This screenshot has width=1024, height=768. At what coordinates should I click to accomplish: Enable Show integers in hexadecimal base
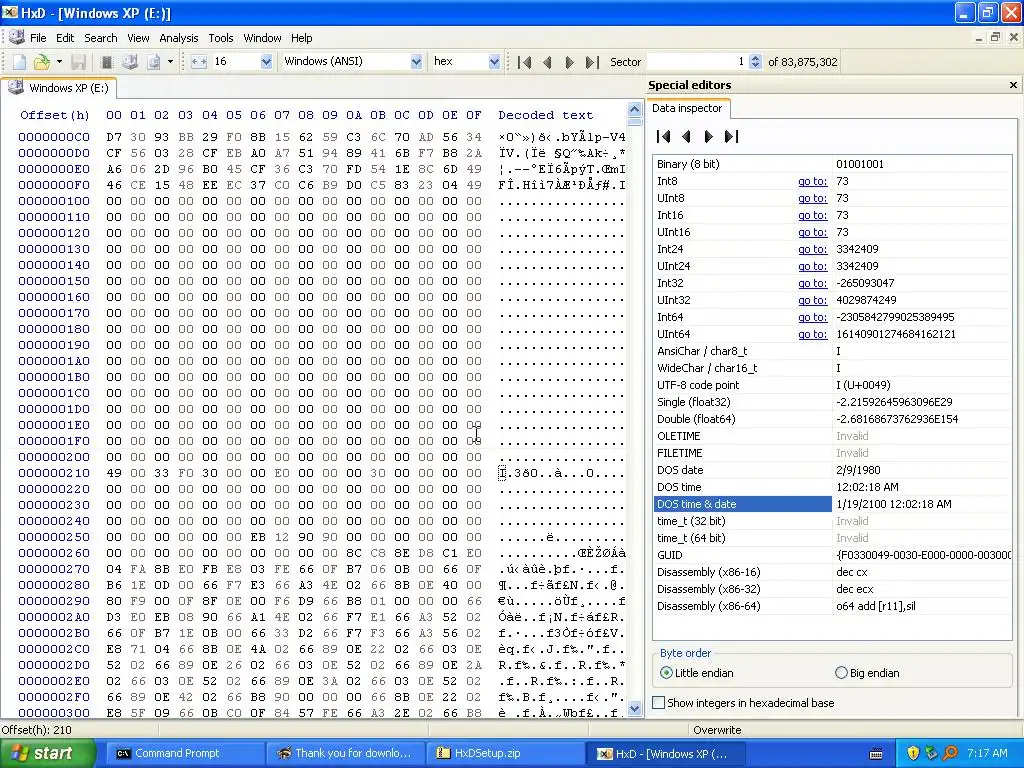(659, 703)
